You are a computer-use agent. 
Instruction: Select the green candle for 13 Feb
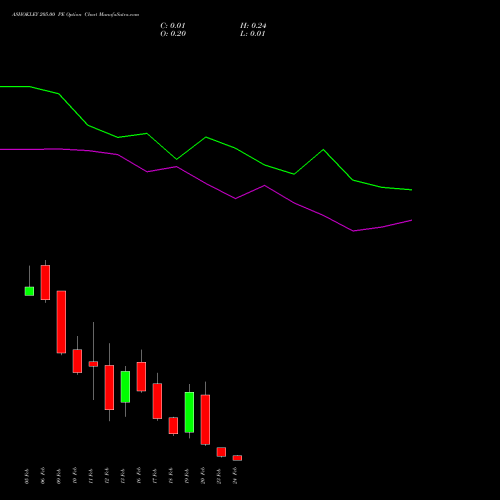[125, 387]
